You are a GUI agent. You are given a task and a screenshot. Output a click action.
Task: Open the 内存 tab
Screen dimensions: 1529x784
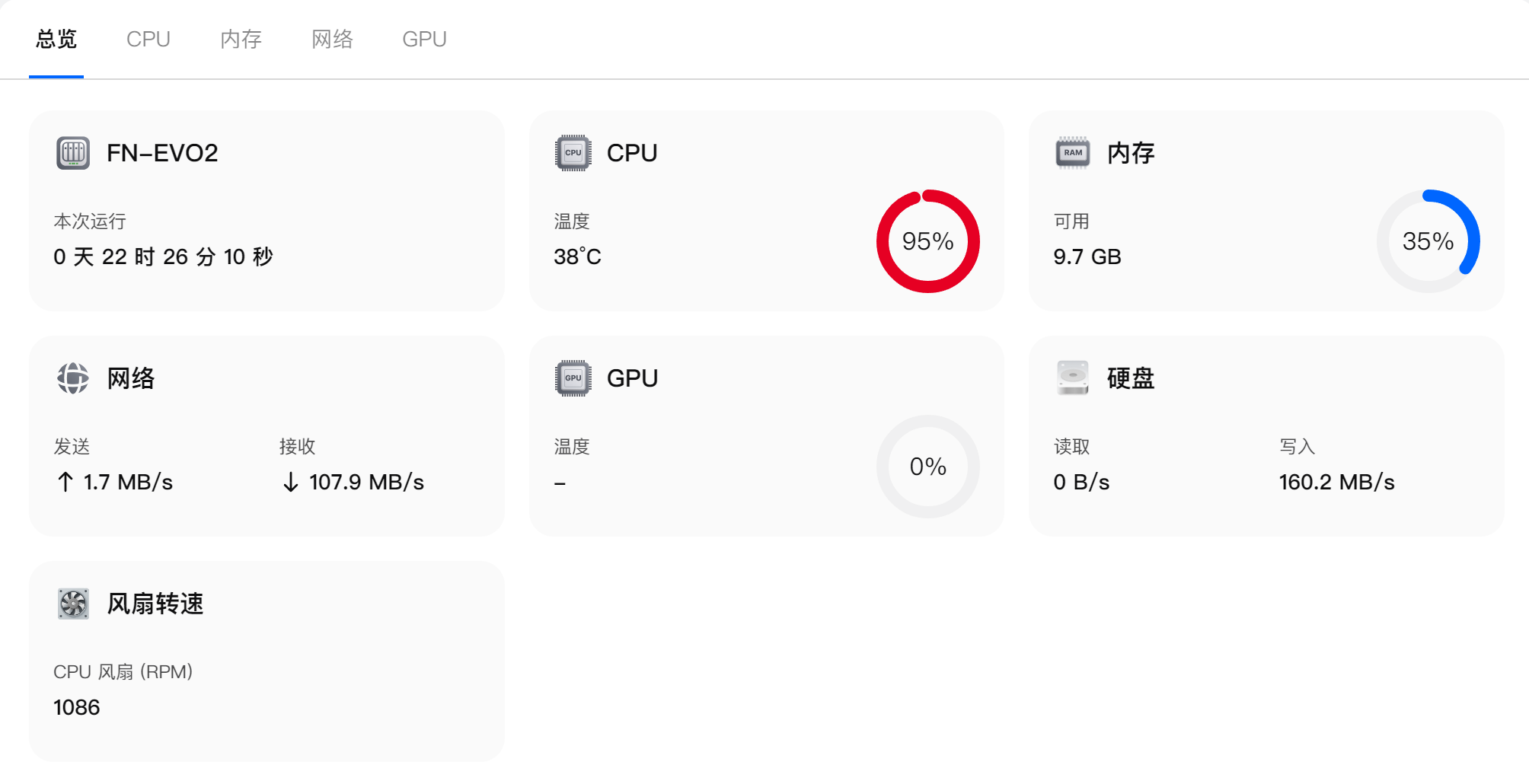[x=241, y=39]
